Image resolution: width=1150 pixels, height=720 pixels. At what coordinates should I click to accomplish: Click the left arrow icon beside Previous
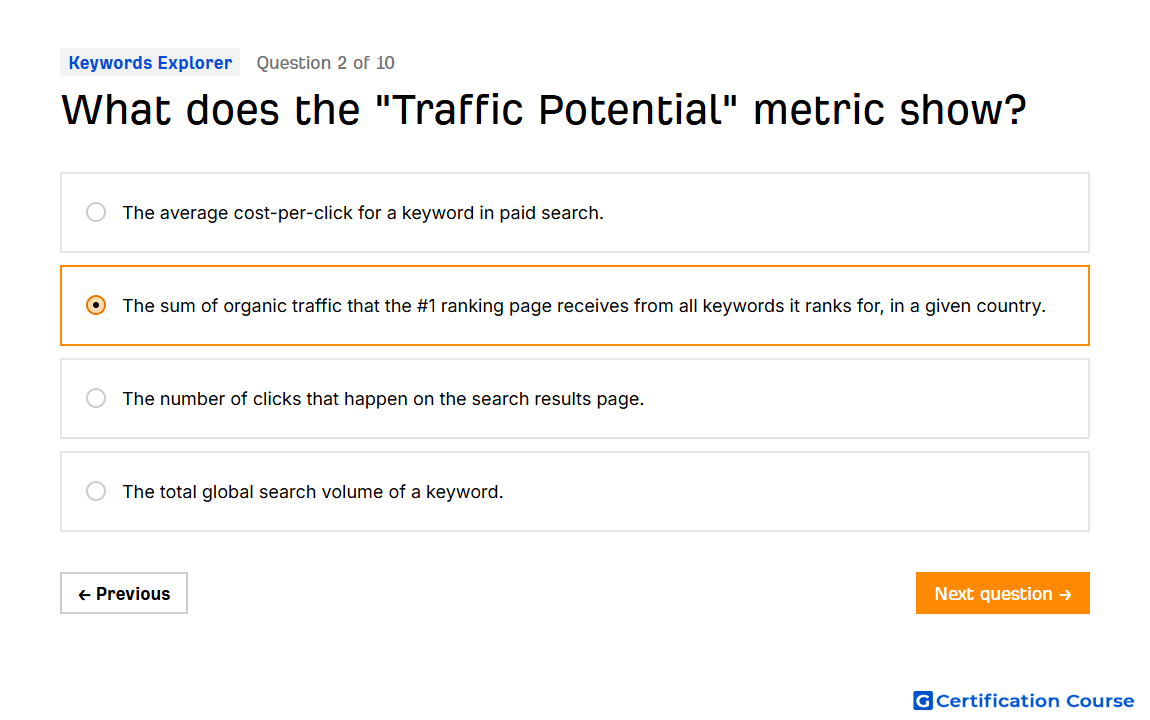tap(84, 595)
